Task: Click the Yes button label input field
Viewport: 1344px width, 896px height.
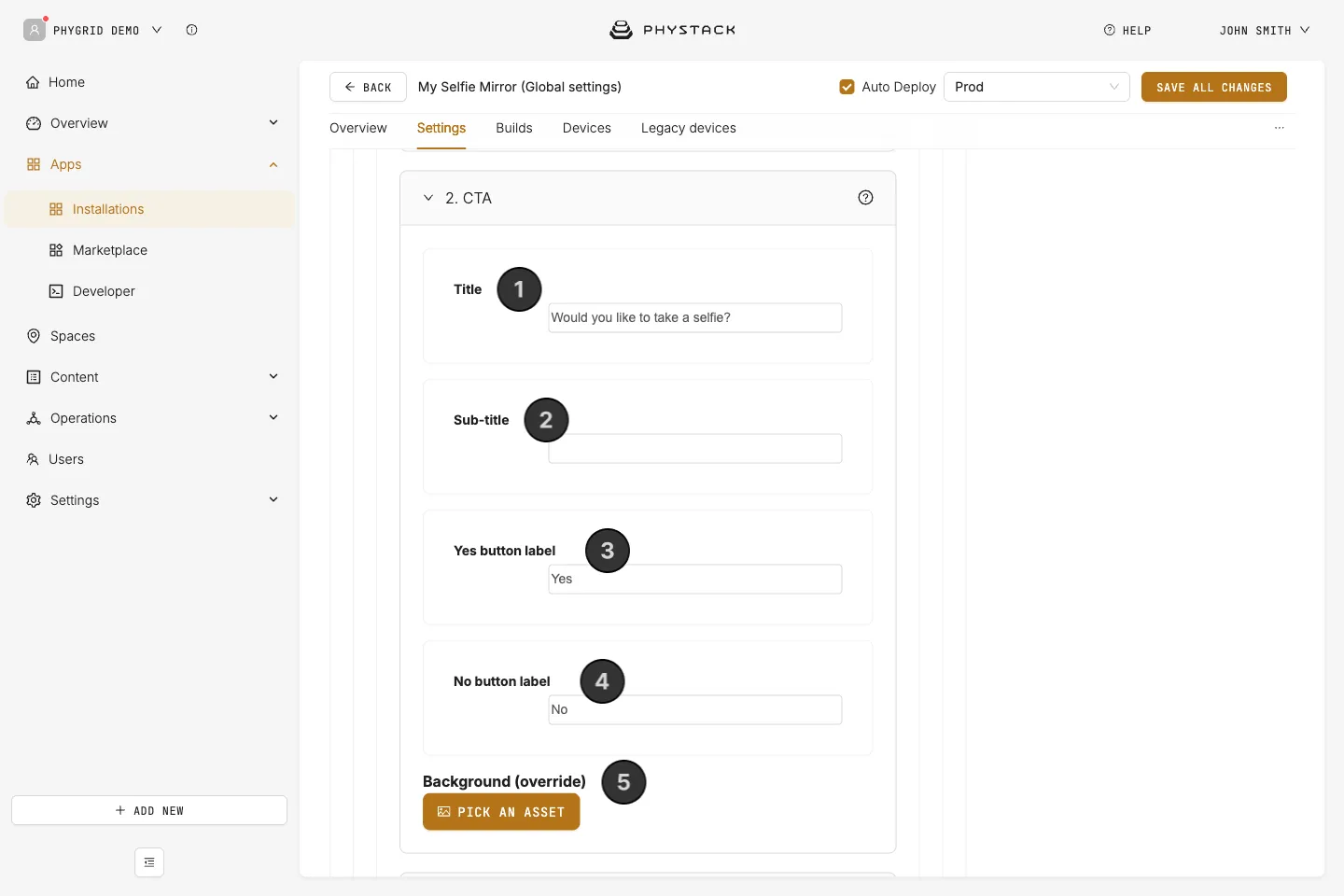Action: [695, 579]
